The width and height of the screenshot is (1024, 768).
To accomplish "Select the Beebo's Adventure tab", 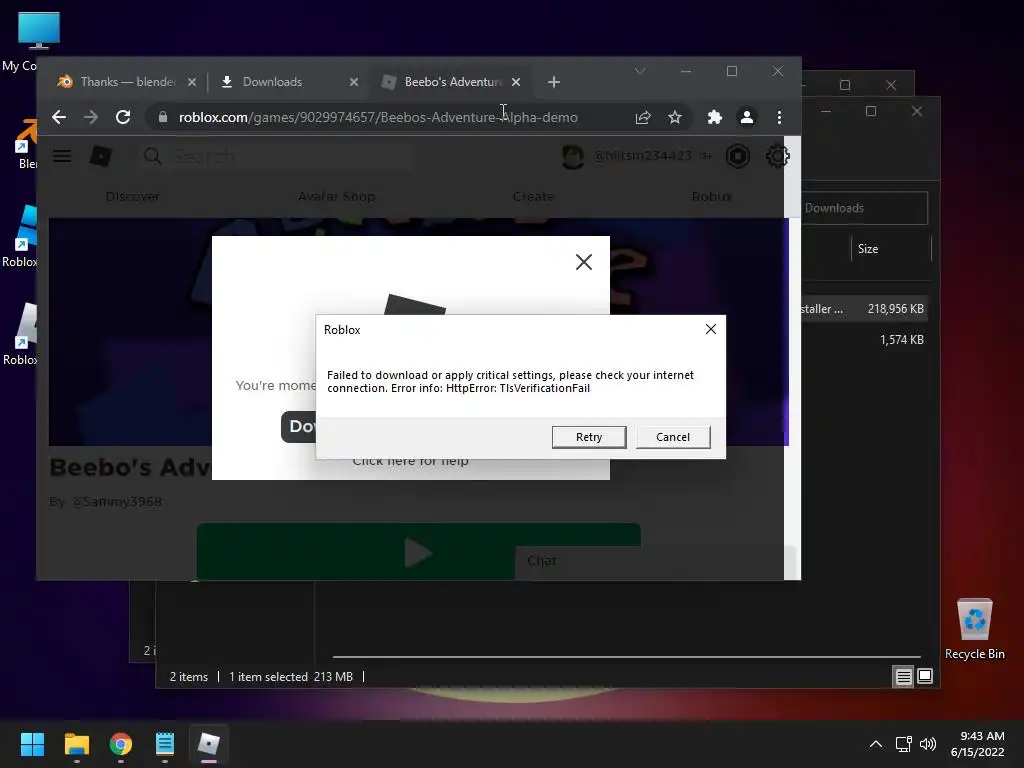I will (x=453, y=82).
